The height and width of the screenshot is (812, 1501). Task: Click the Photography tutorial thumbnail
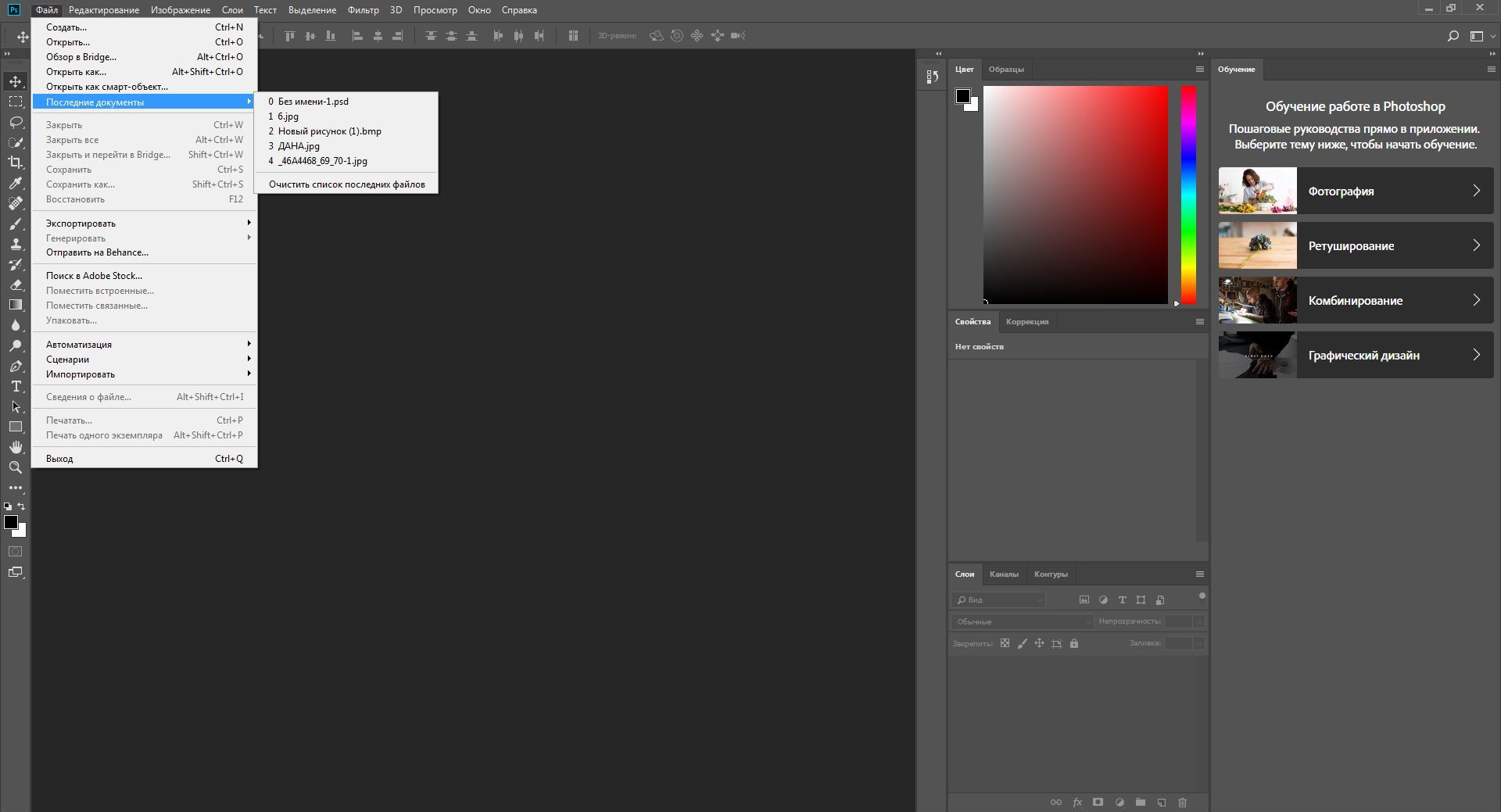click(x=1257, y=191)
